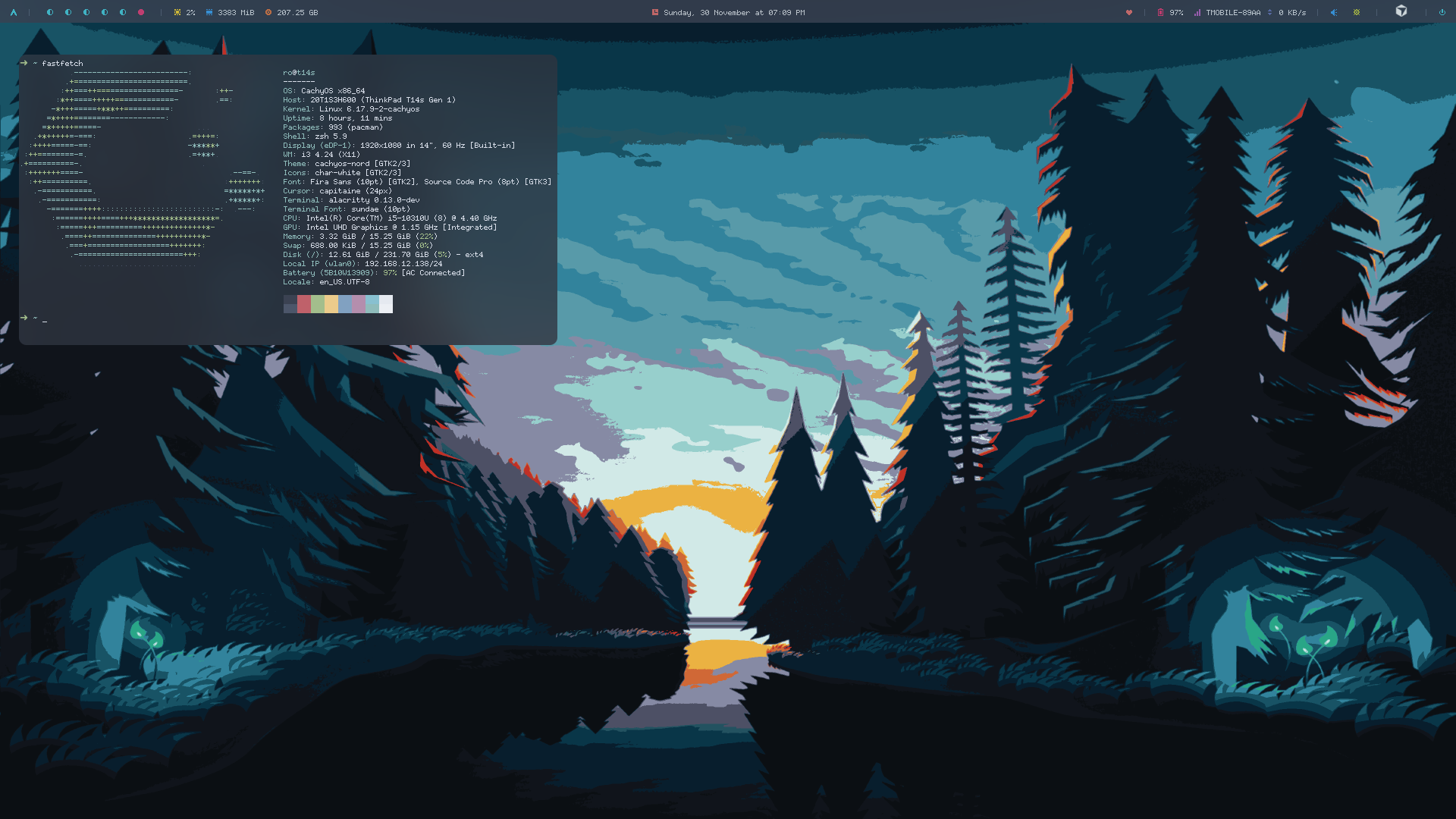Screen dimensions: 1456x819
Task: Mute audio via the speaker icon
Action: tap(1333, 12)
